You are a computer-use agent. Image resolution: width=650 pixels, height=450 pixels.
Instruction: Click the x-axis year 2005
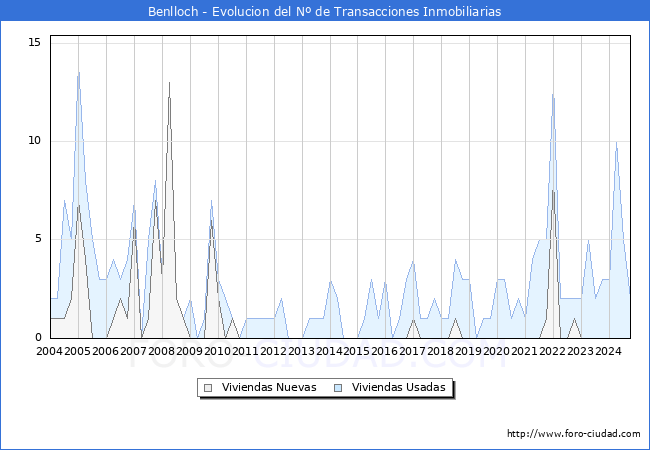coord(77,351)
